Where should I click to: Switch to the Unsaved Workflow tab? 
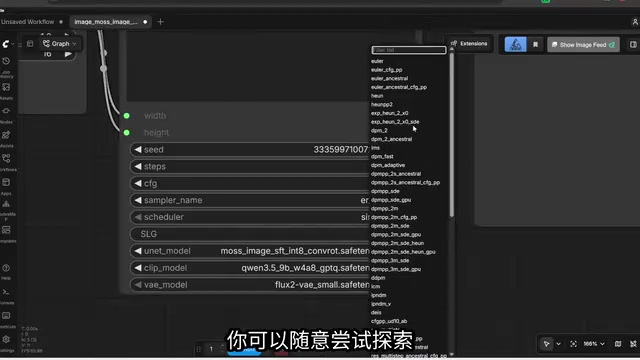32,22
